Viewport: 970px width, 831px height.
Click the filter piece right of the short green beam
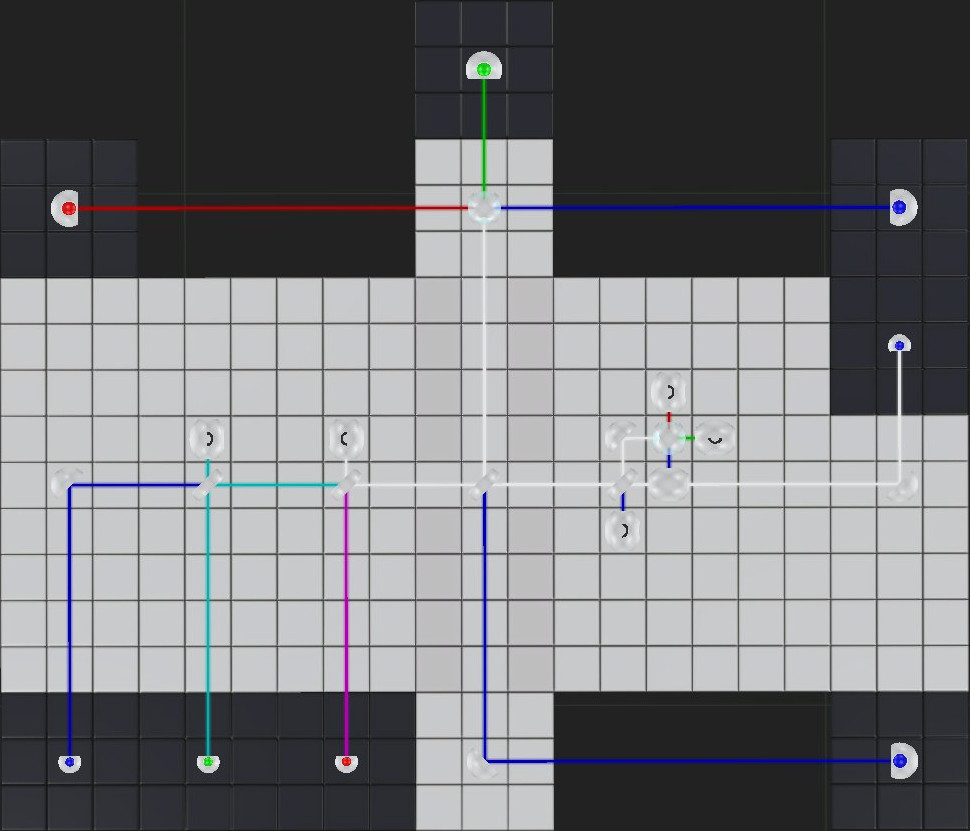[x=715, y=438]
